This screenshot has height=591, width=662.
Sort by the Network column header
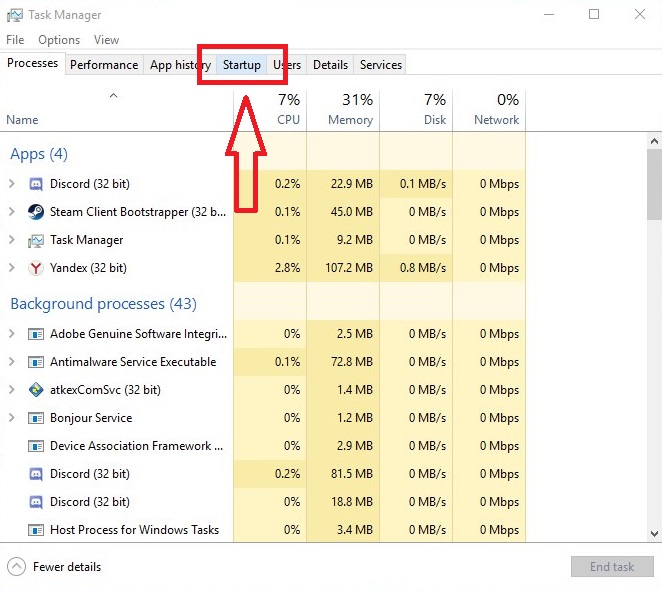click(489, 110)
